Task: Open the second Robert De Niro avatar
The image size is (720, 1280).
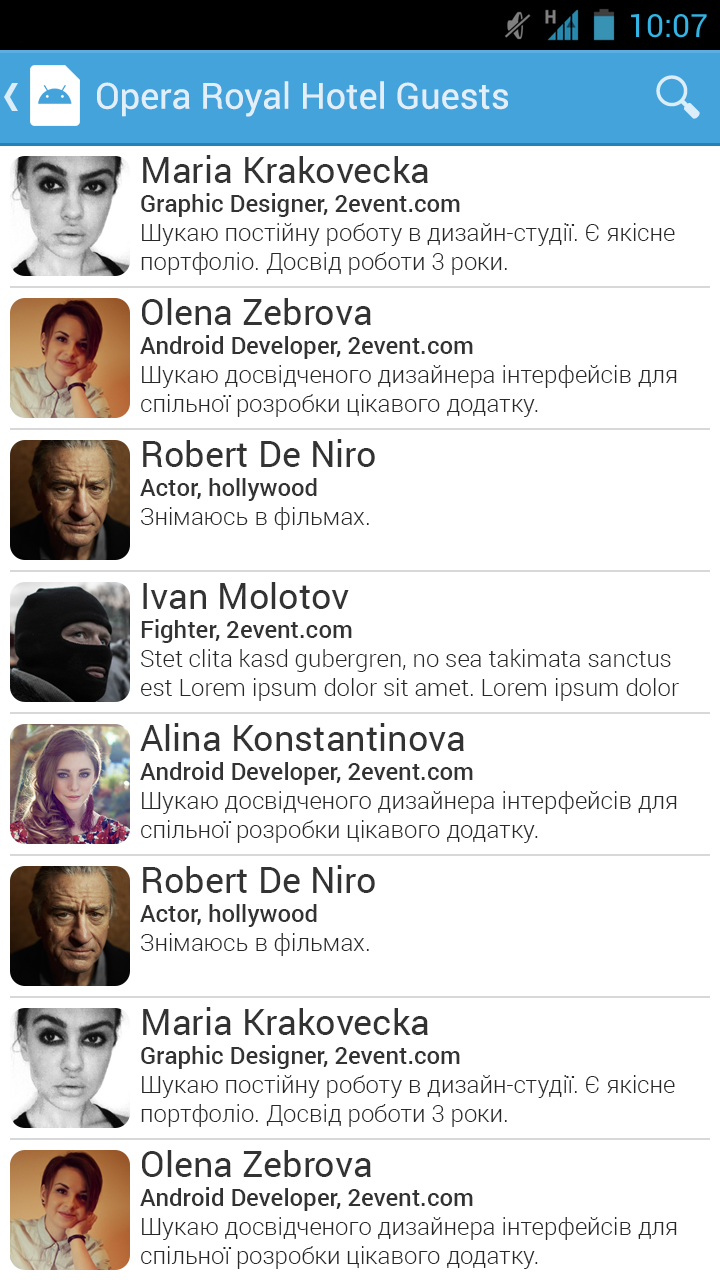Action: pos(70,926)
